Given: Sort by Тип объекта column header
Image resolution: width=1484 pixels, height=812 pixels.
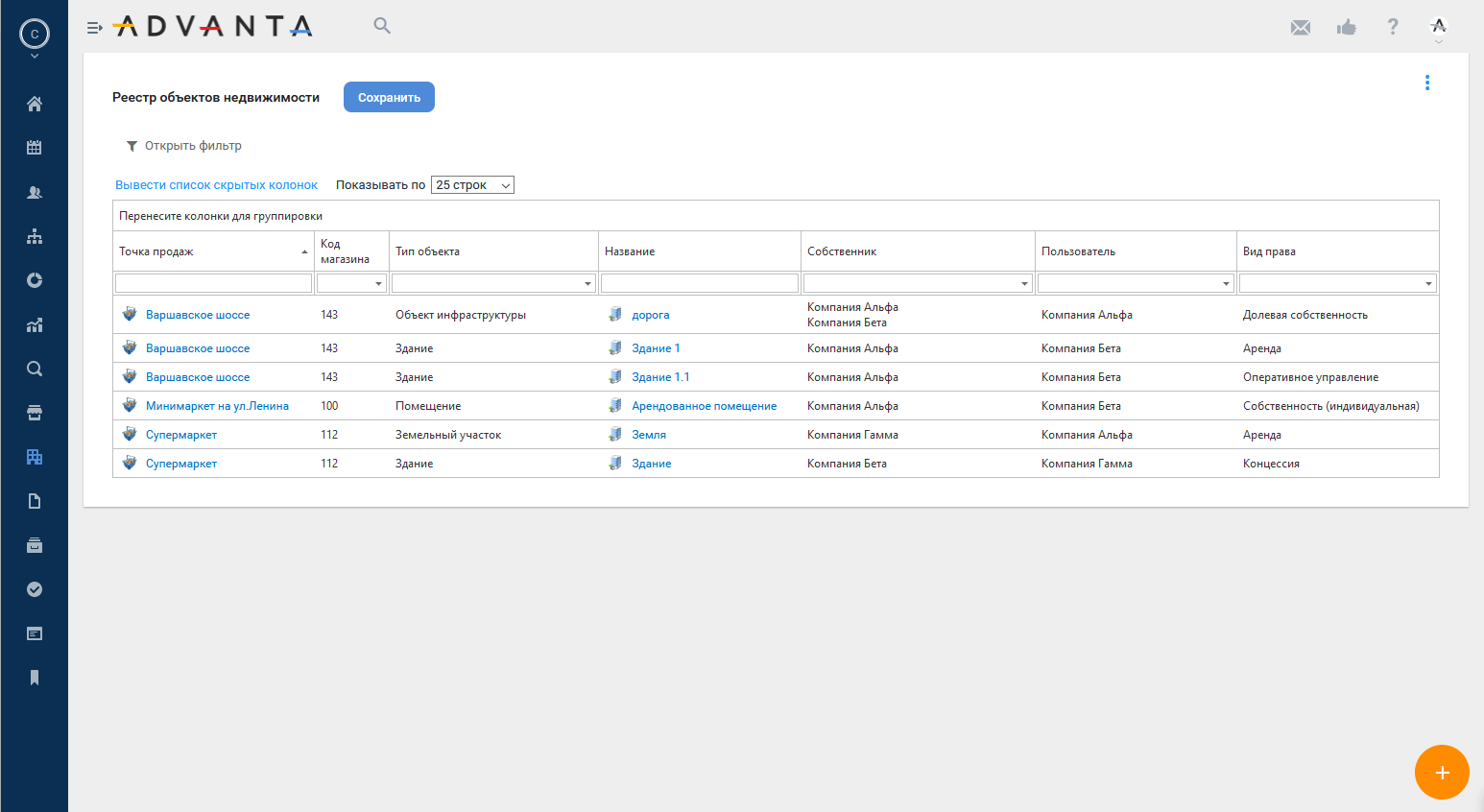Looking at the screenshot, I should point(493,251).
